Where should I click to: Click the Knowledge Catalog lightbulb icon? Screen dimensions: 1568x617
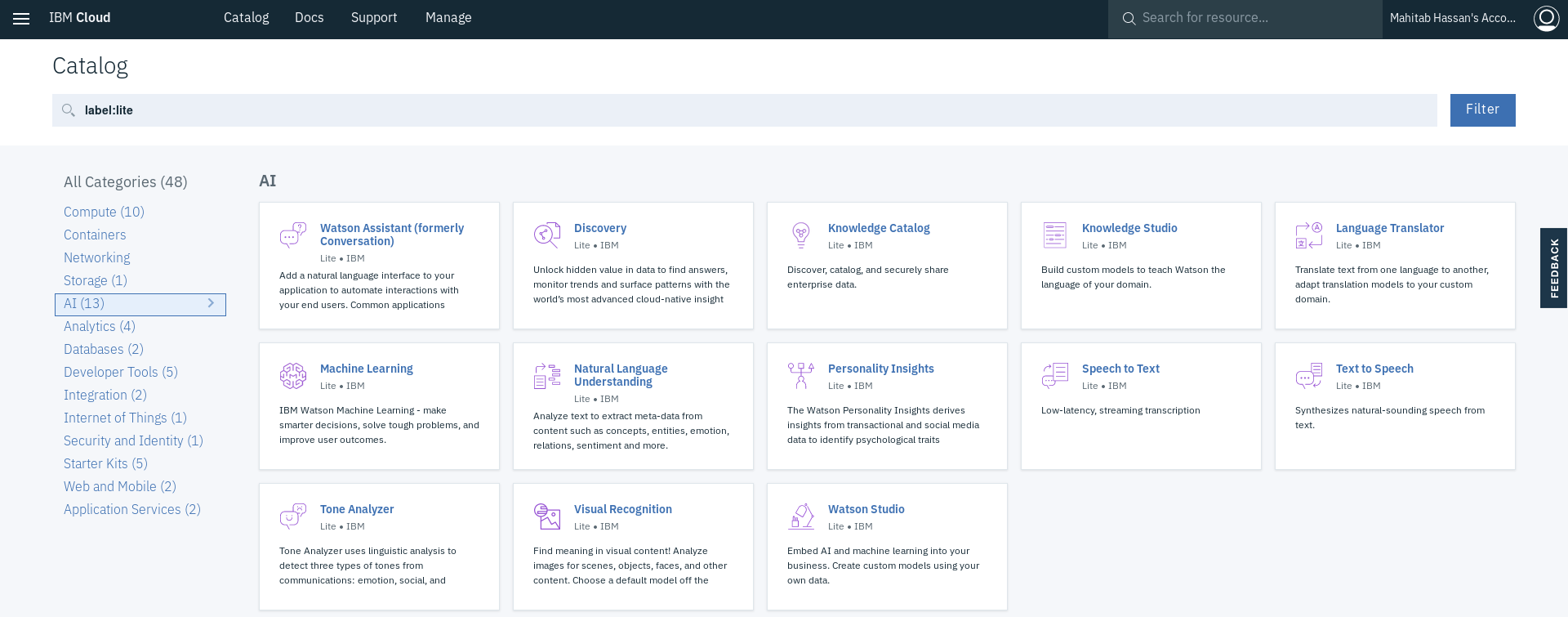pyautogui.click(x=801, y=235)
